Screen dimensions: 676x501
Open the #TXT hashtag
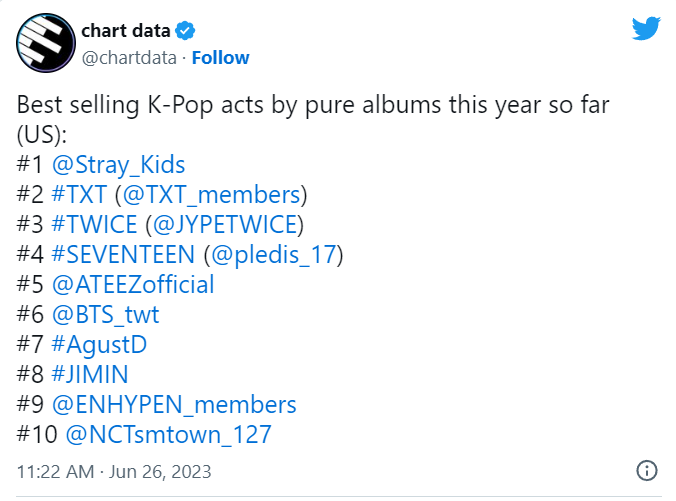pos(79,194)
